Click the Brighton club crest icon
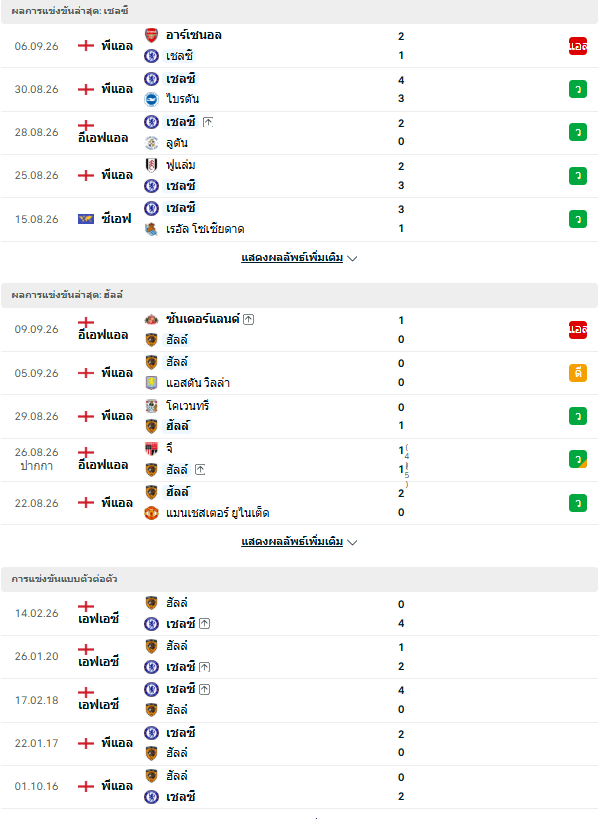 tap(151, 99)
